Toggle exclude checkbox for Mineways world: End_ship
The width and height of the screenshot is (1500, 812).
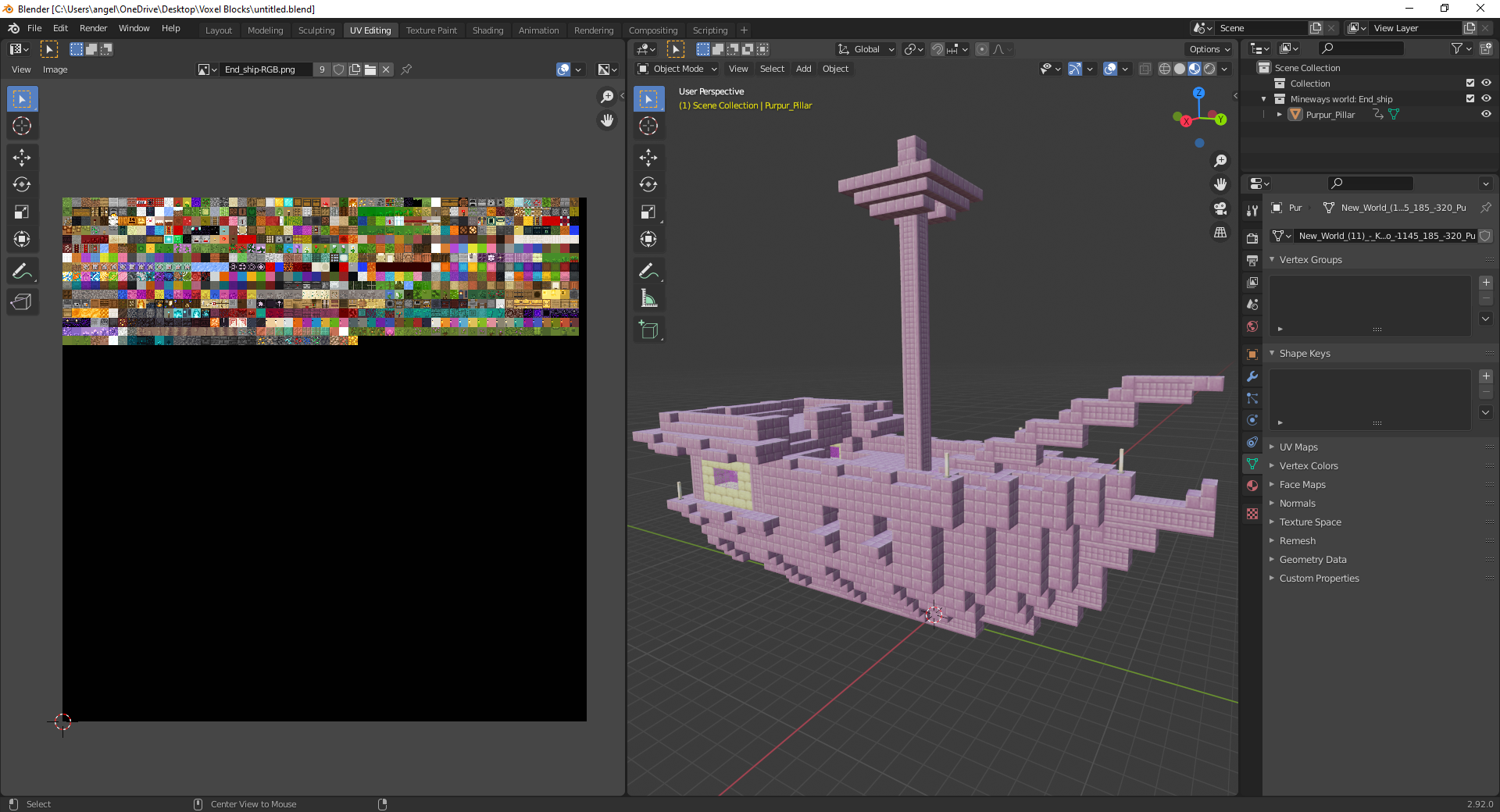(x=1470, y=98)
